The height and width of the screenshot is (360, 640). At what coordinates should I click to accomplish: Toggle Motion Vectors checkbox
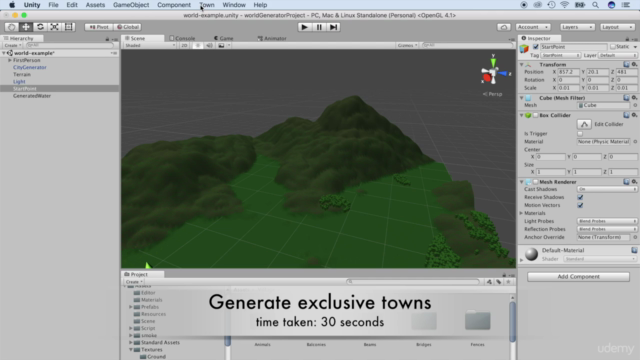580,205
